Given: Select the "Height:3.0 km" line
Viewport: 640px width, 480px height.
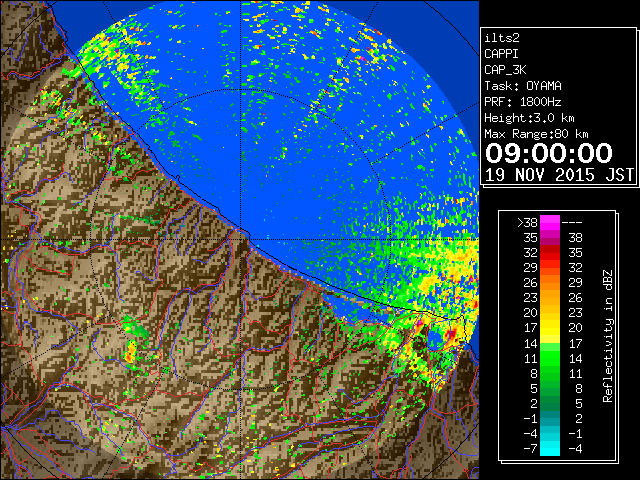Looking at the screenshot, I should point(529,118).
